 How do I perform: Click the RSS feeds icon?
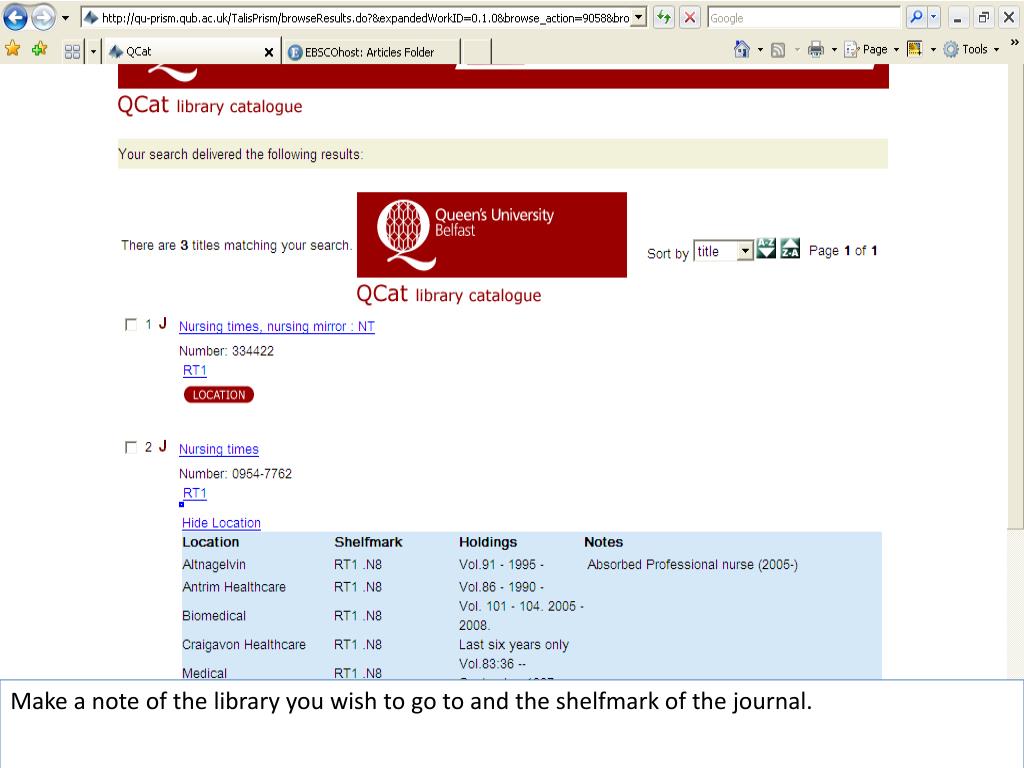coord(778,50)
